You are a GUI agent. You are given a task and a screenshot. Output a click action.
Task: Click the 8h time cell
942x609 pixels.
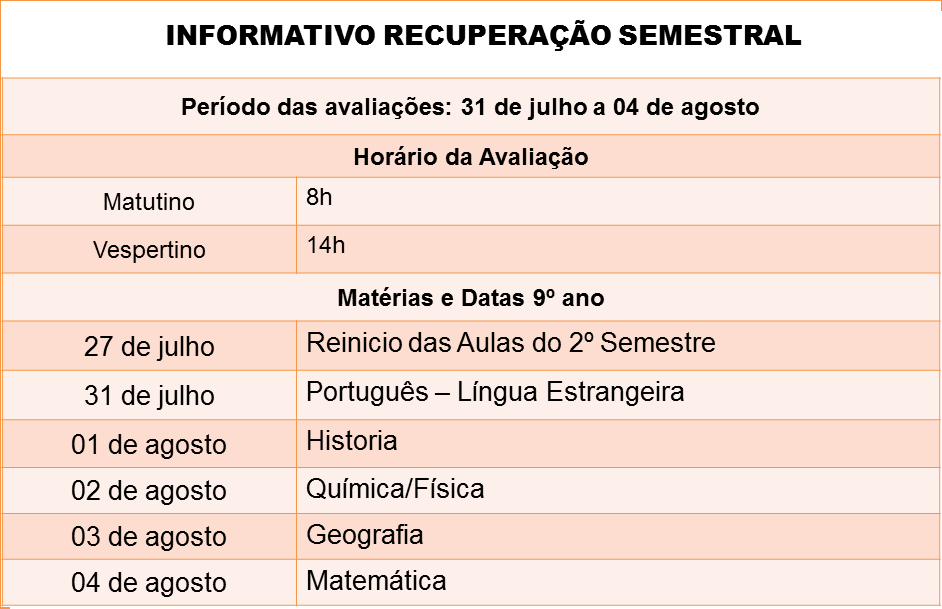point(618,201)
